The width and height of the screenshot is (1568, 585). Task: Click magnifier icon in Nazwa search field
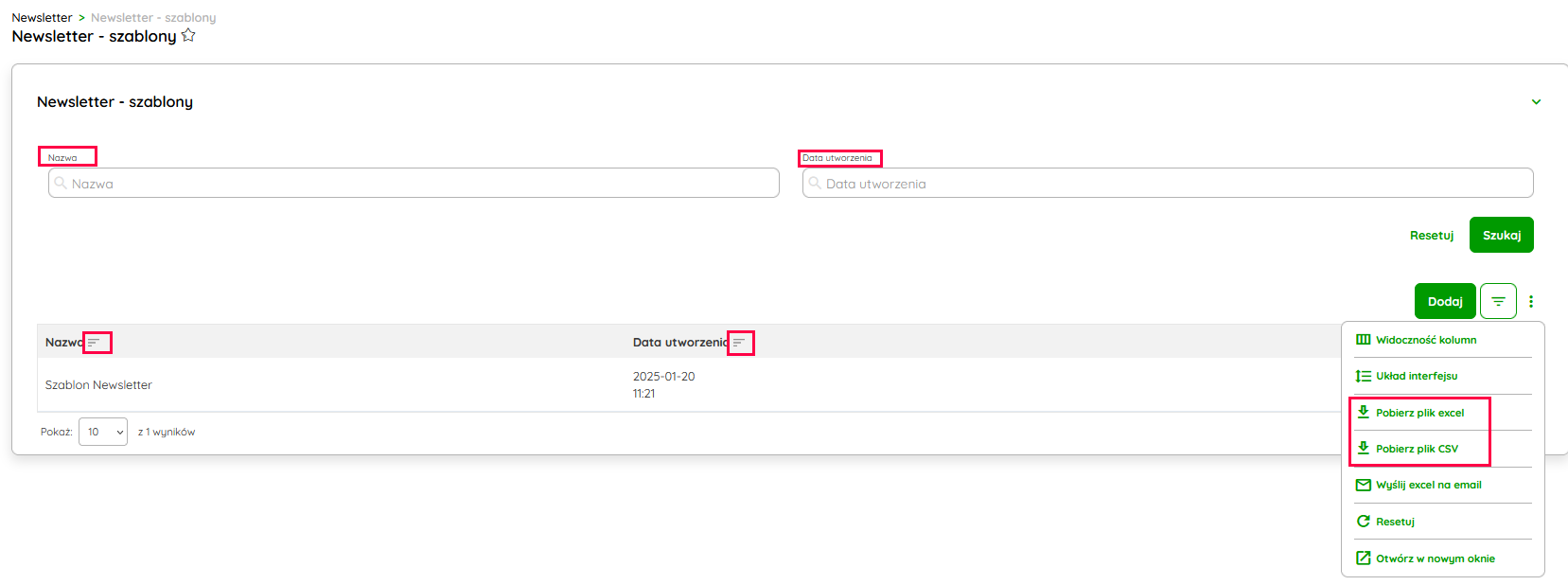click(x=61, y=184)
